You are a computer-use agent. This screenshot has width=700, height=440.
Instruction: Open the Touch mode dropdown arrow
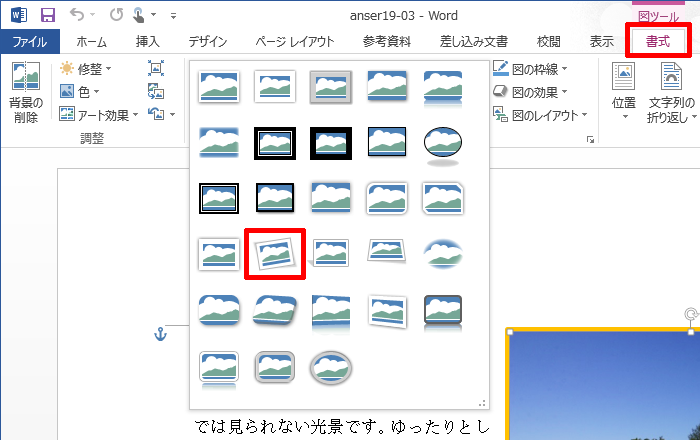click(x=153, y=15)
